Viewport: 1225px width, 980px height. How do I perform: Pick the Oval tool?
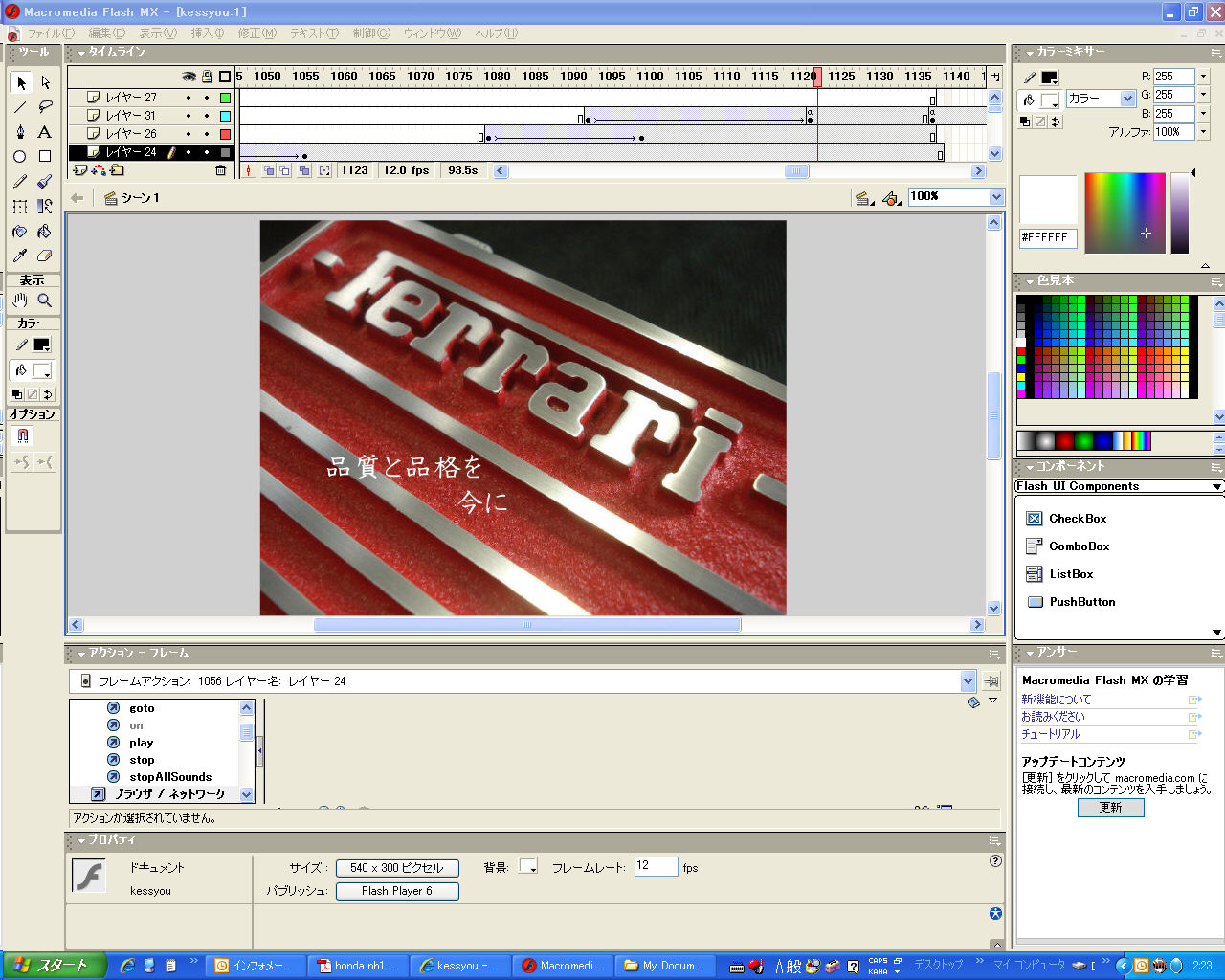click(x=20, y=156)
